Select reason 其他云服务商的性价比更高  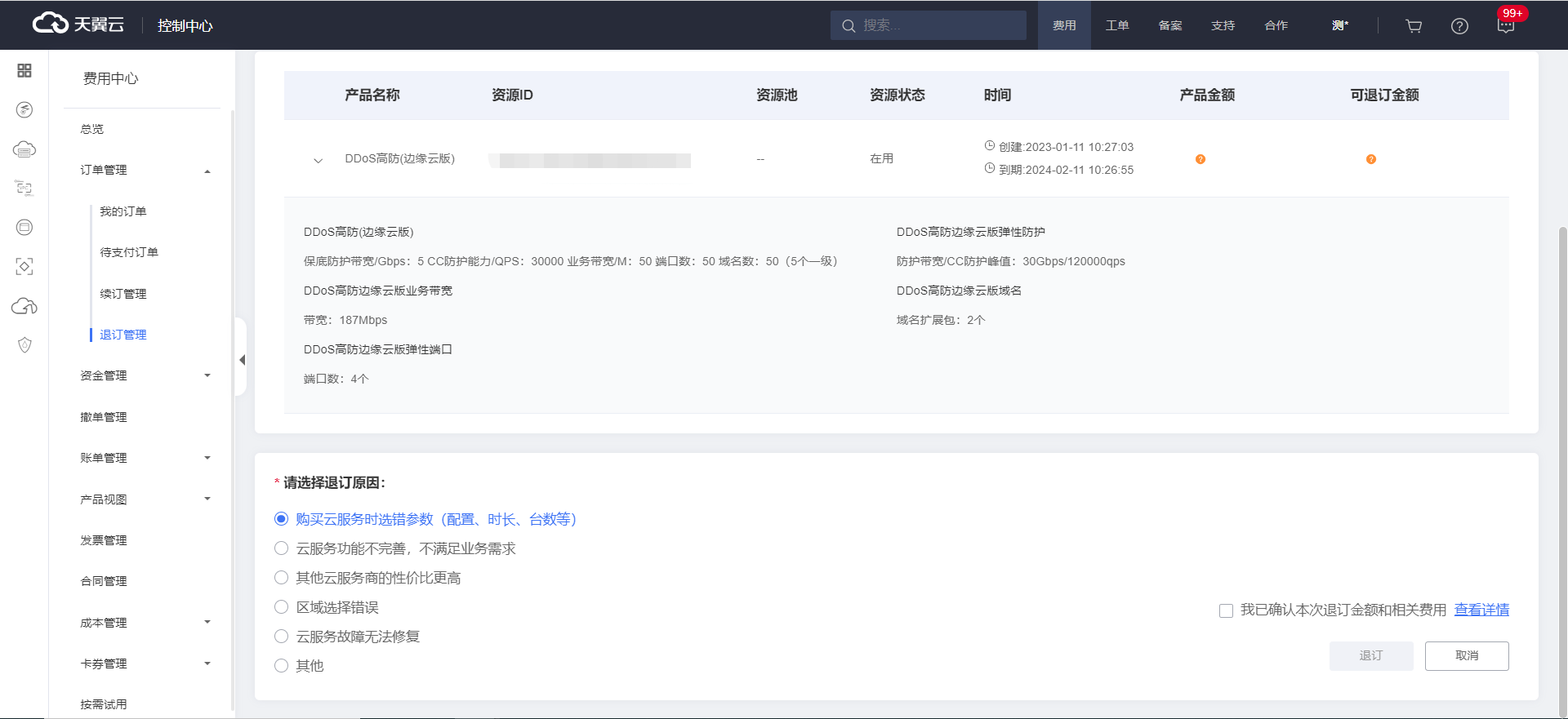[281, 578]
